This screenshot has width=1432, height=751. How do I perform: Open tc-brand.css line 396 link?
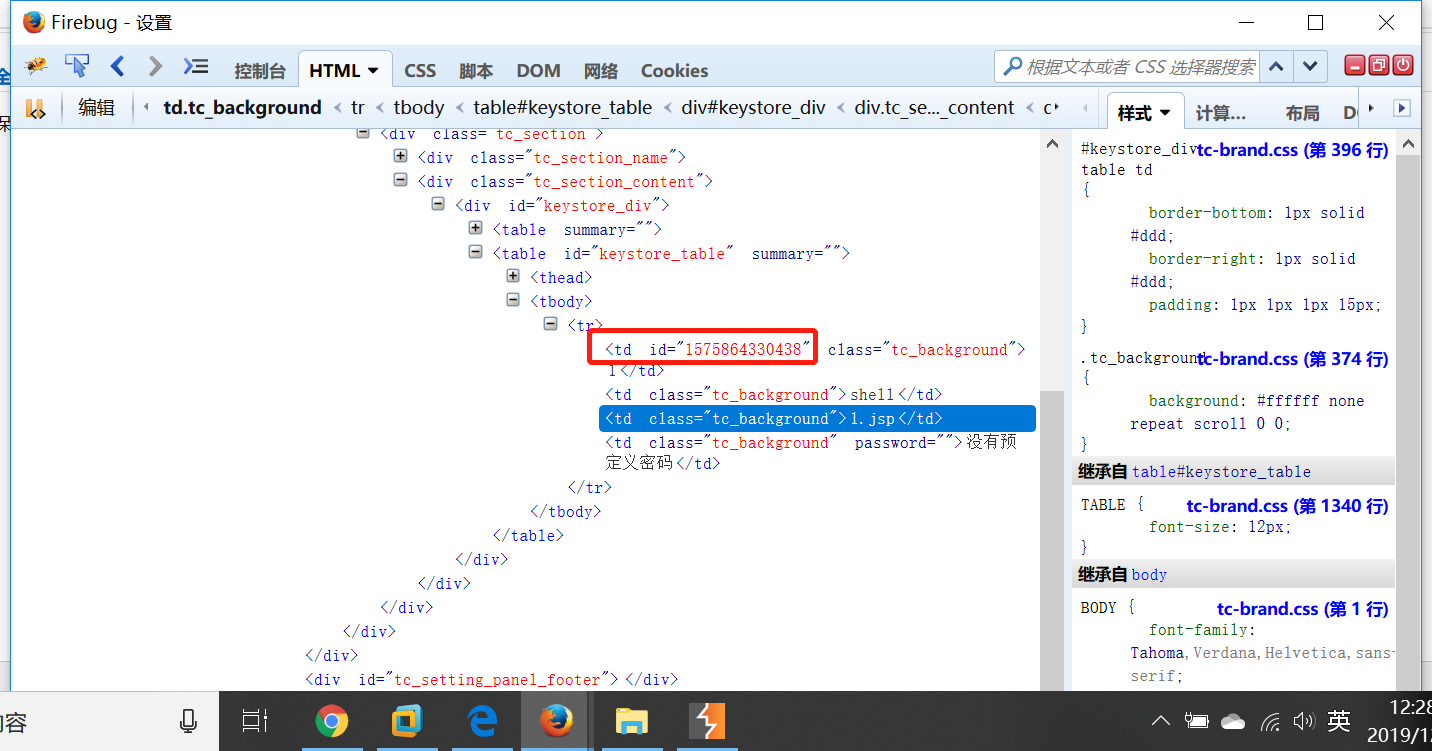[x=1292, y=150]
